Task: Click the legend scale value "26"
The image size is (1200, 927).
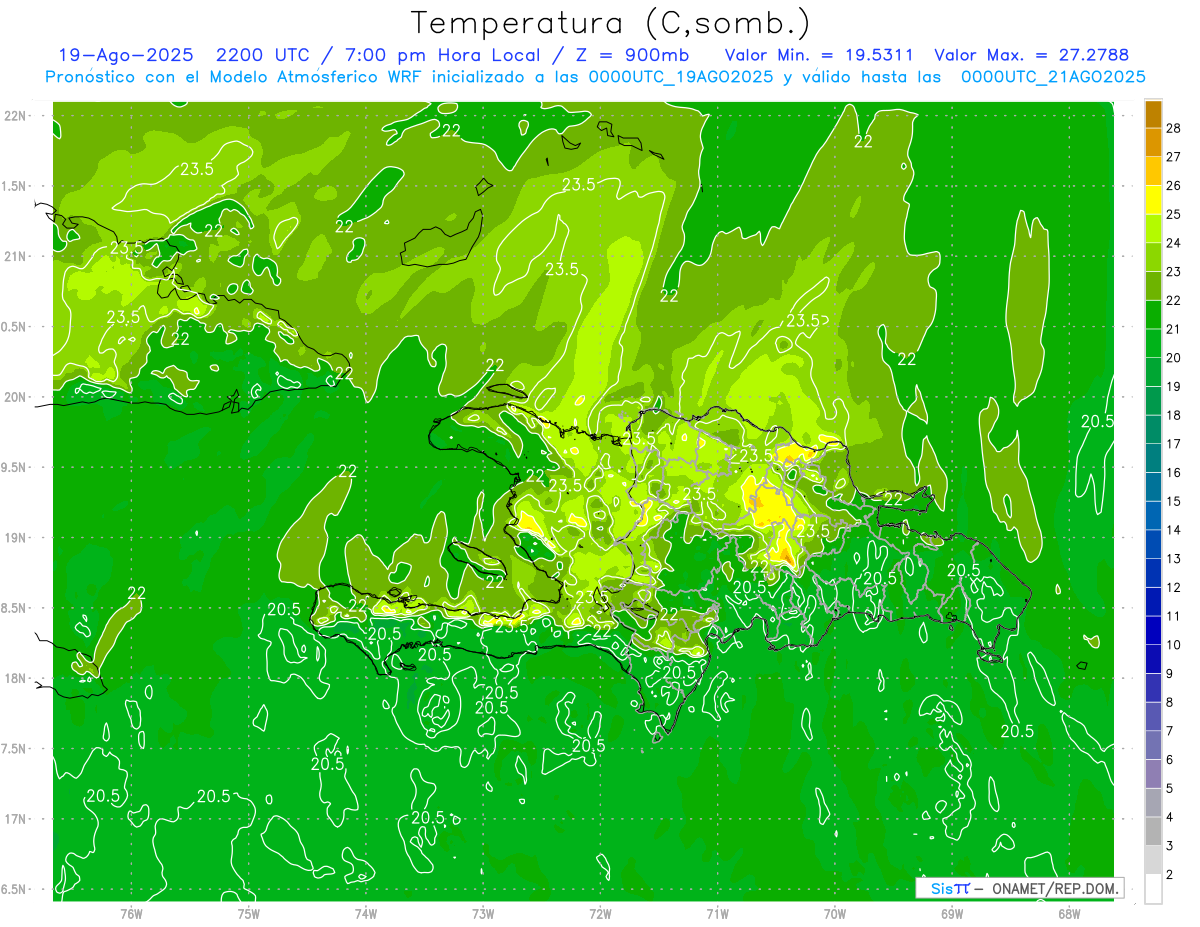Action: tap(1174, 186)
